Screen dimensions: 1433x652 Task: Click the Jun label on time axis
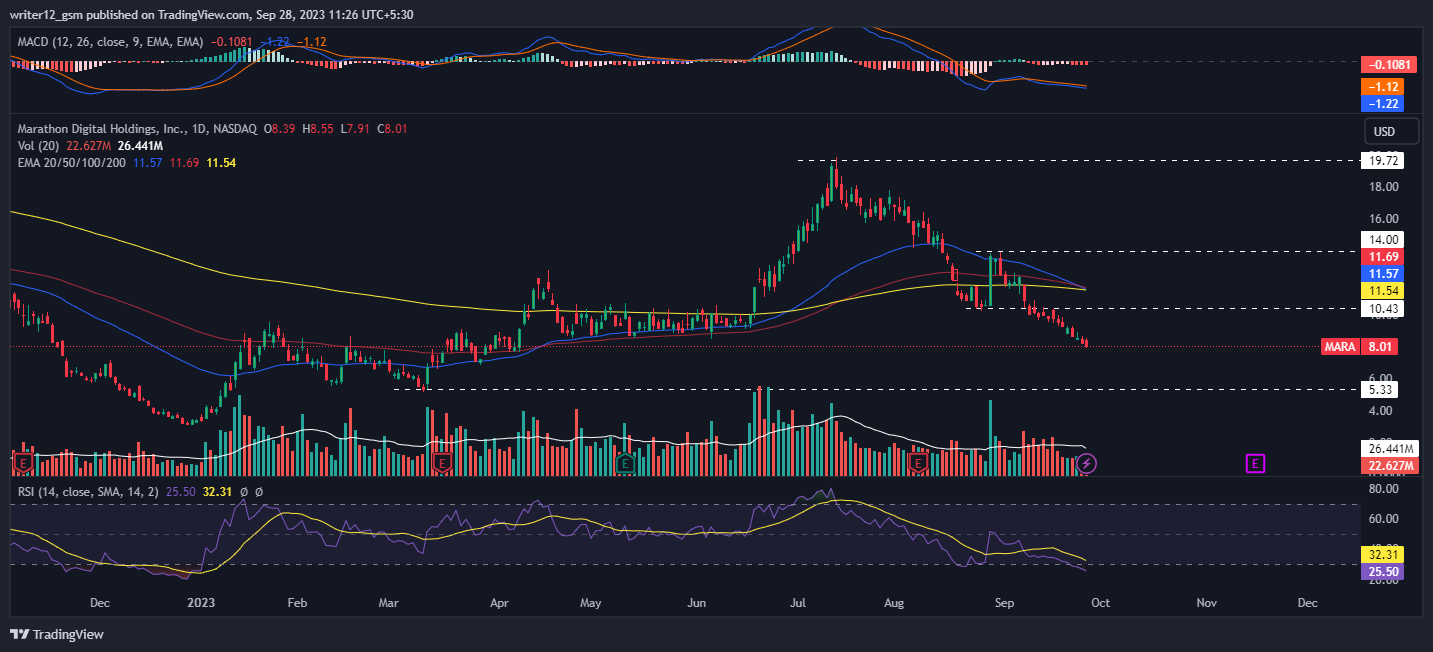tap(696, 603)
